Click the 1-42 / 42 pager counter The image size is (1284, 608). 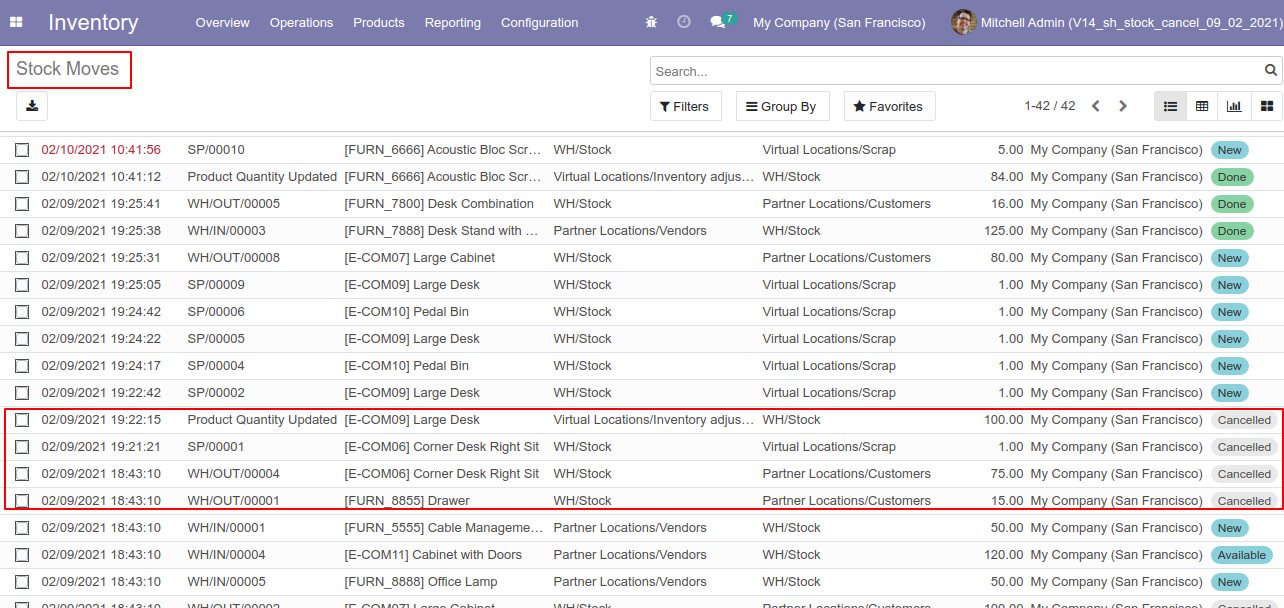1050,106
